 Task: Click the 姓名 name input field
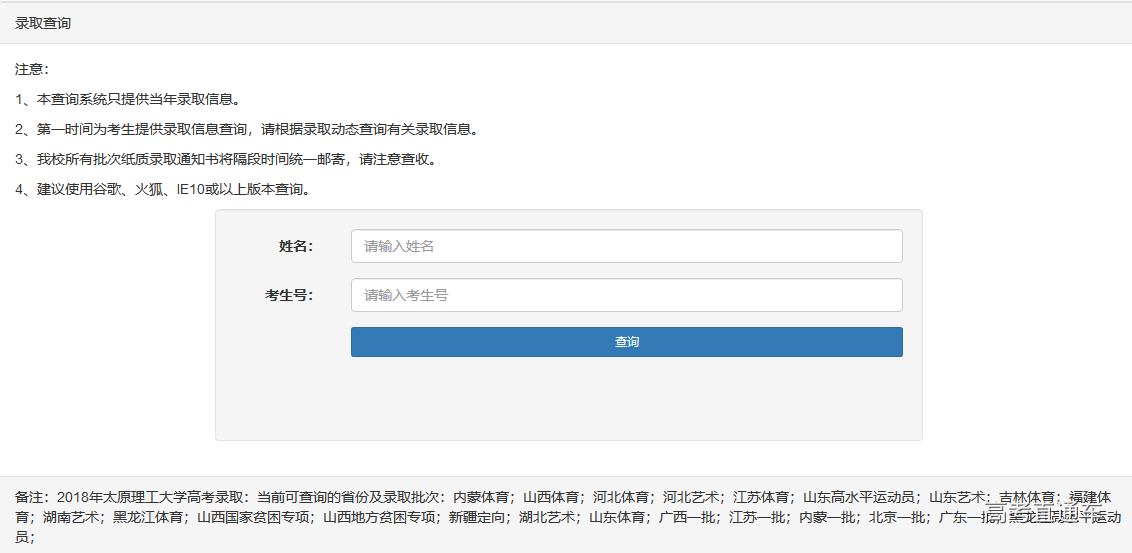pyautogui.click(x=626, y=246)
